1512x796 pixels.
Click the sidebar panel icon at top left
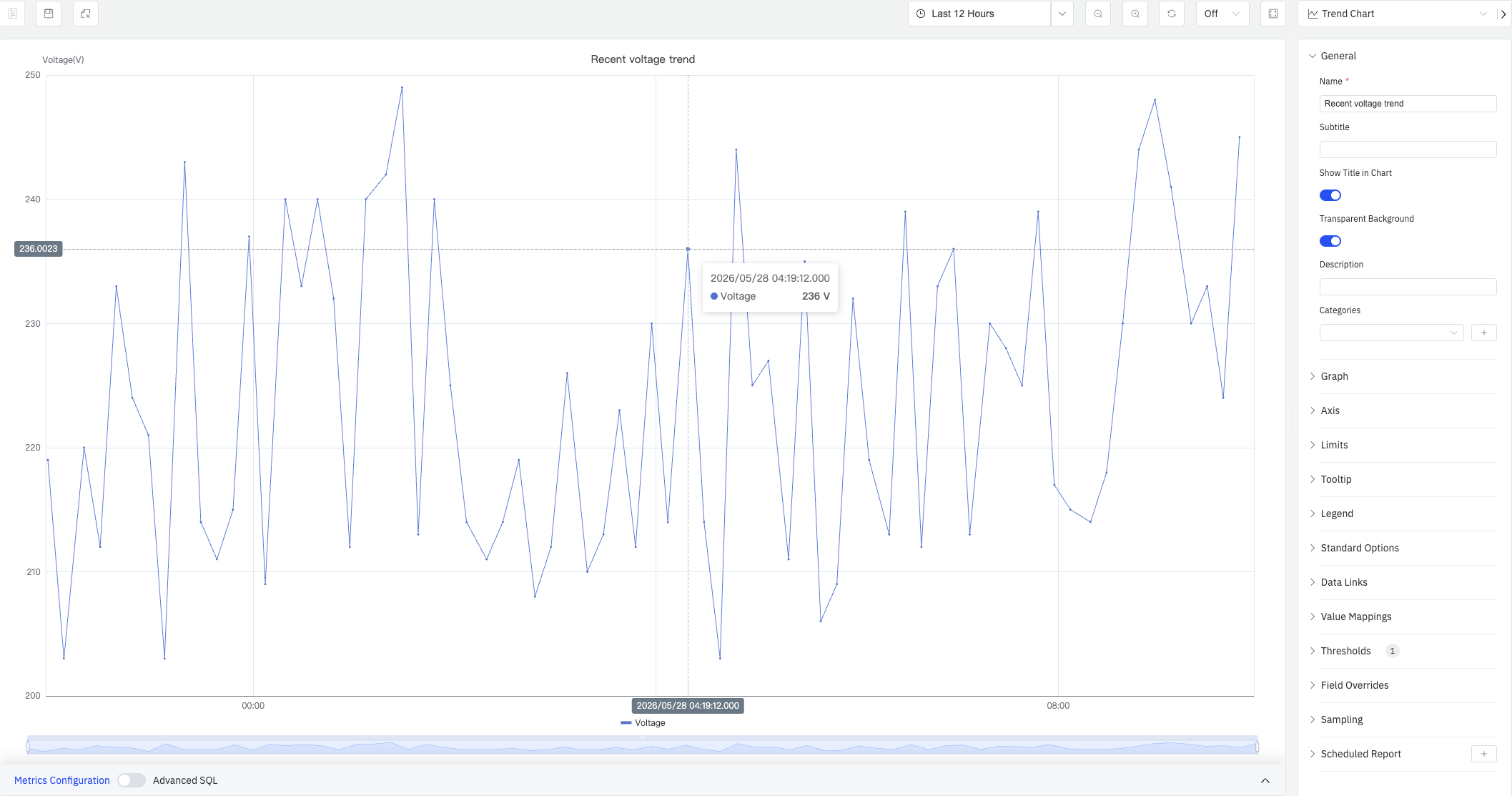point(12,14)
